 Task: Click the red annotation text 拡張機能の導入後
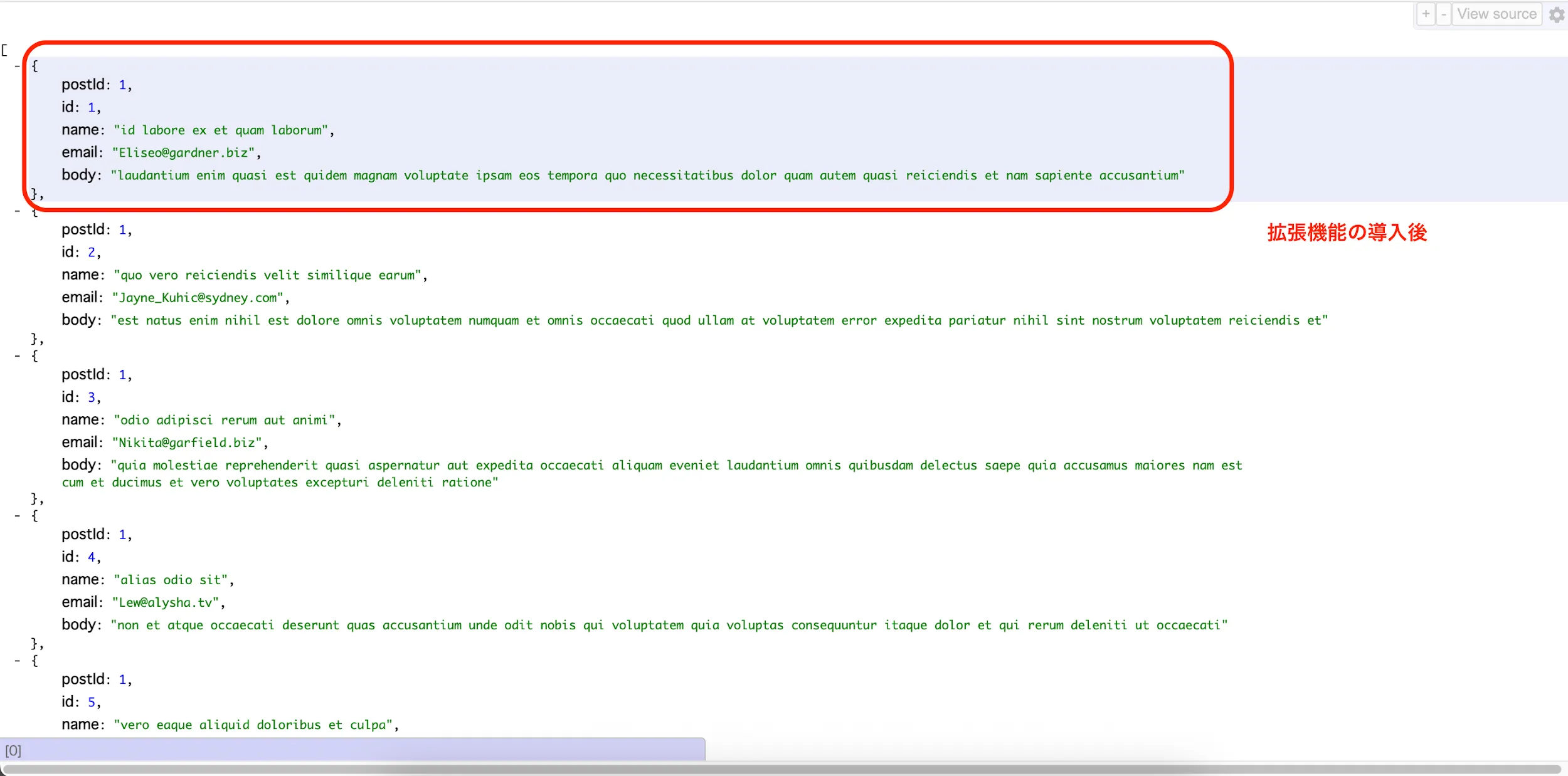click(x=1347, y=233)
